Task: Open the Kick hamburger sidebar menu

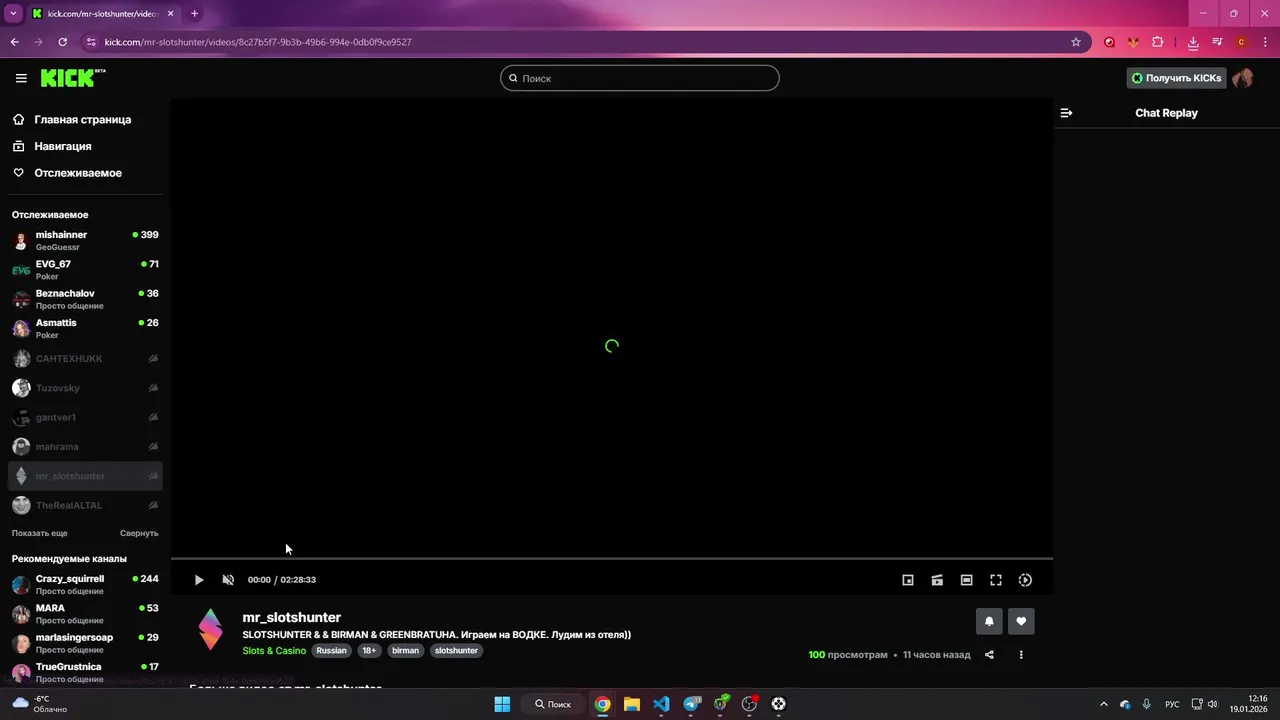Action: point(21,78)
